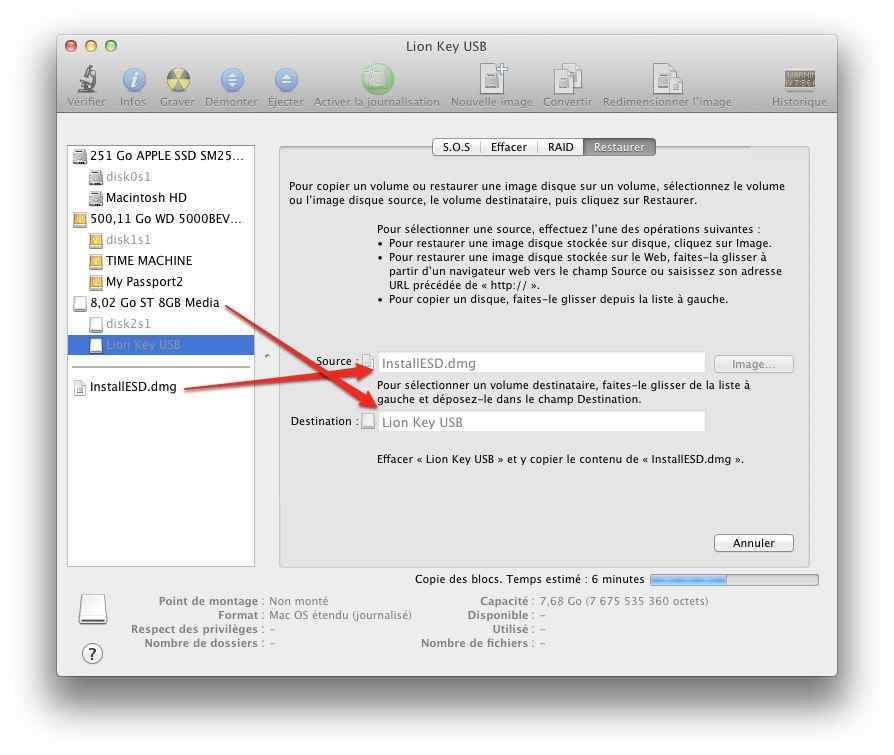Click the 'Mac OS étendu (journalisé)' format value
894x755 pixels.
(340, 615)
